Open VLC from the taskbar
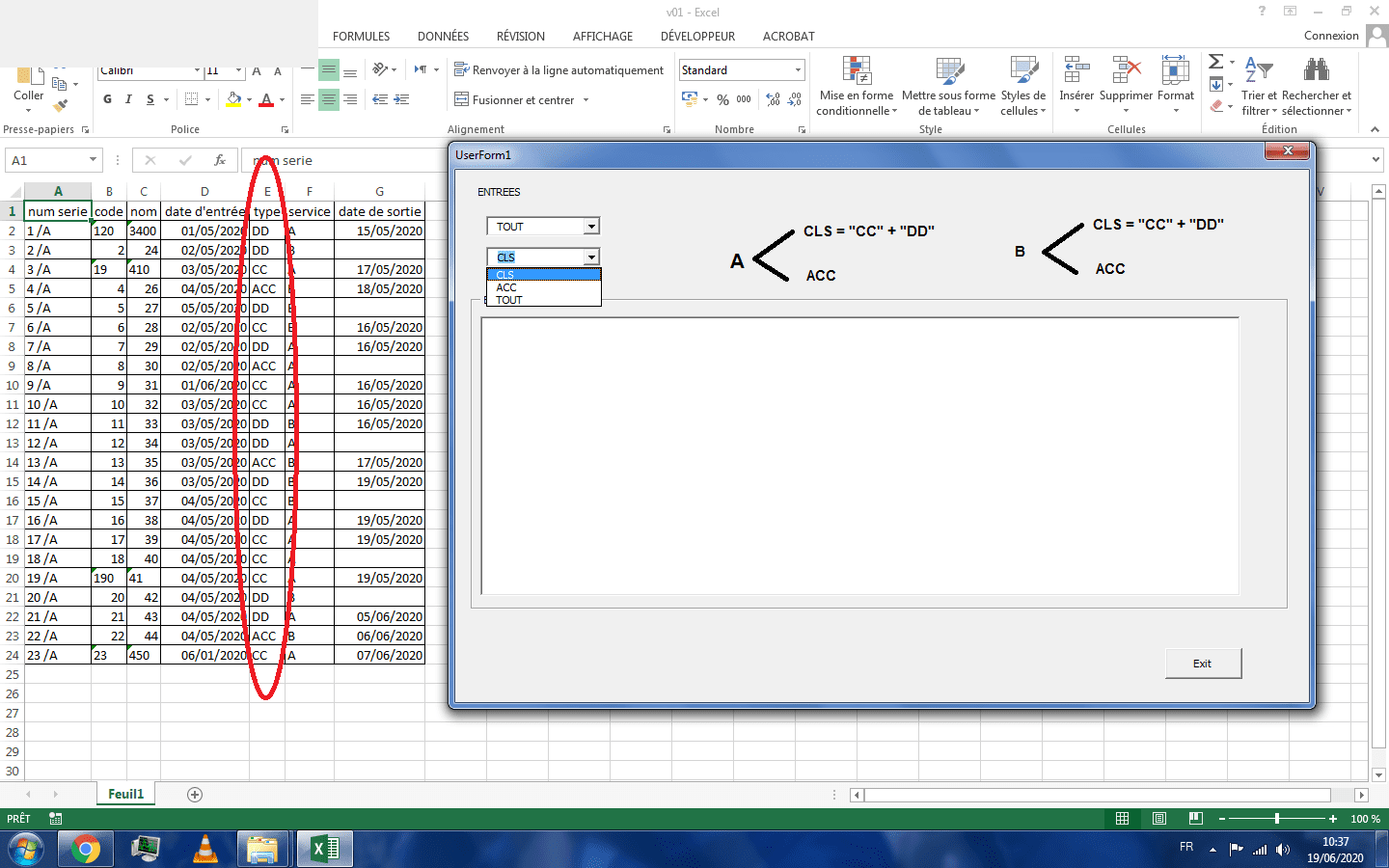The width and height of the screenshot is (1389, 868). [205, 849]
